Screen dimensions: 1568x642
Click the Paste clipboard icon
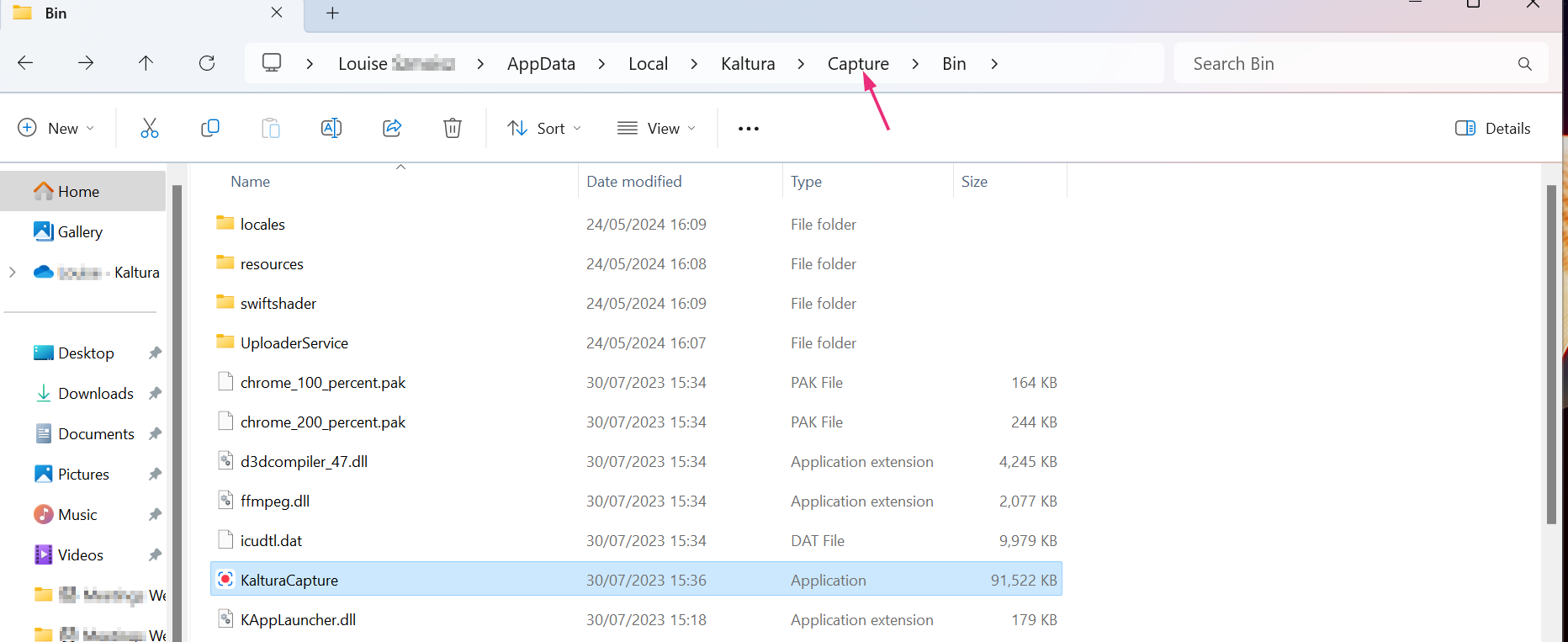(x=271, y=128)
